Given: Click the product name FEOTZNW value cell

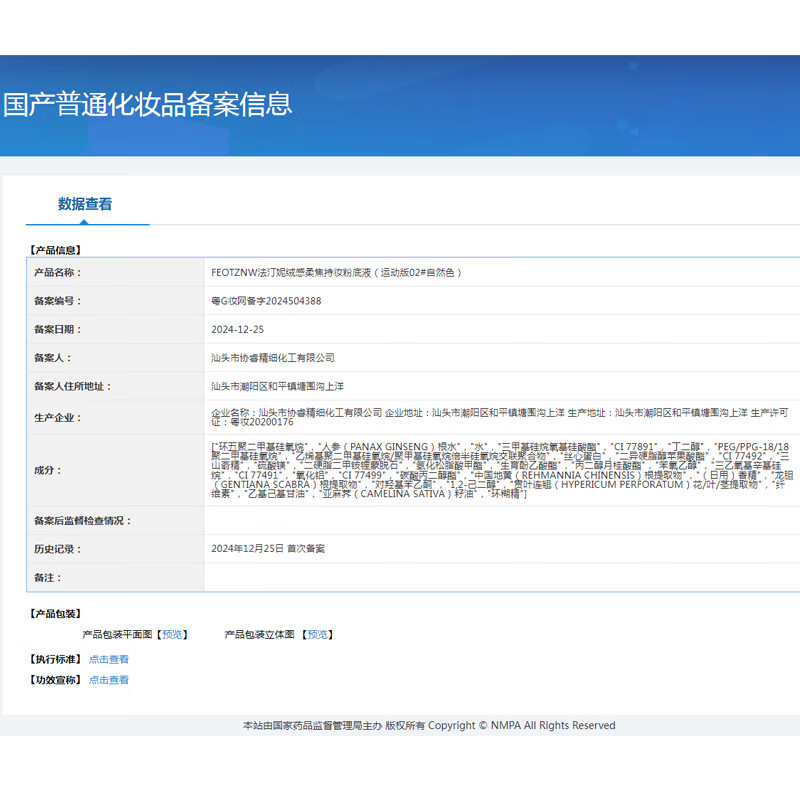Looking at the screenshot, I should [336, 272].
